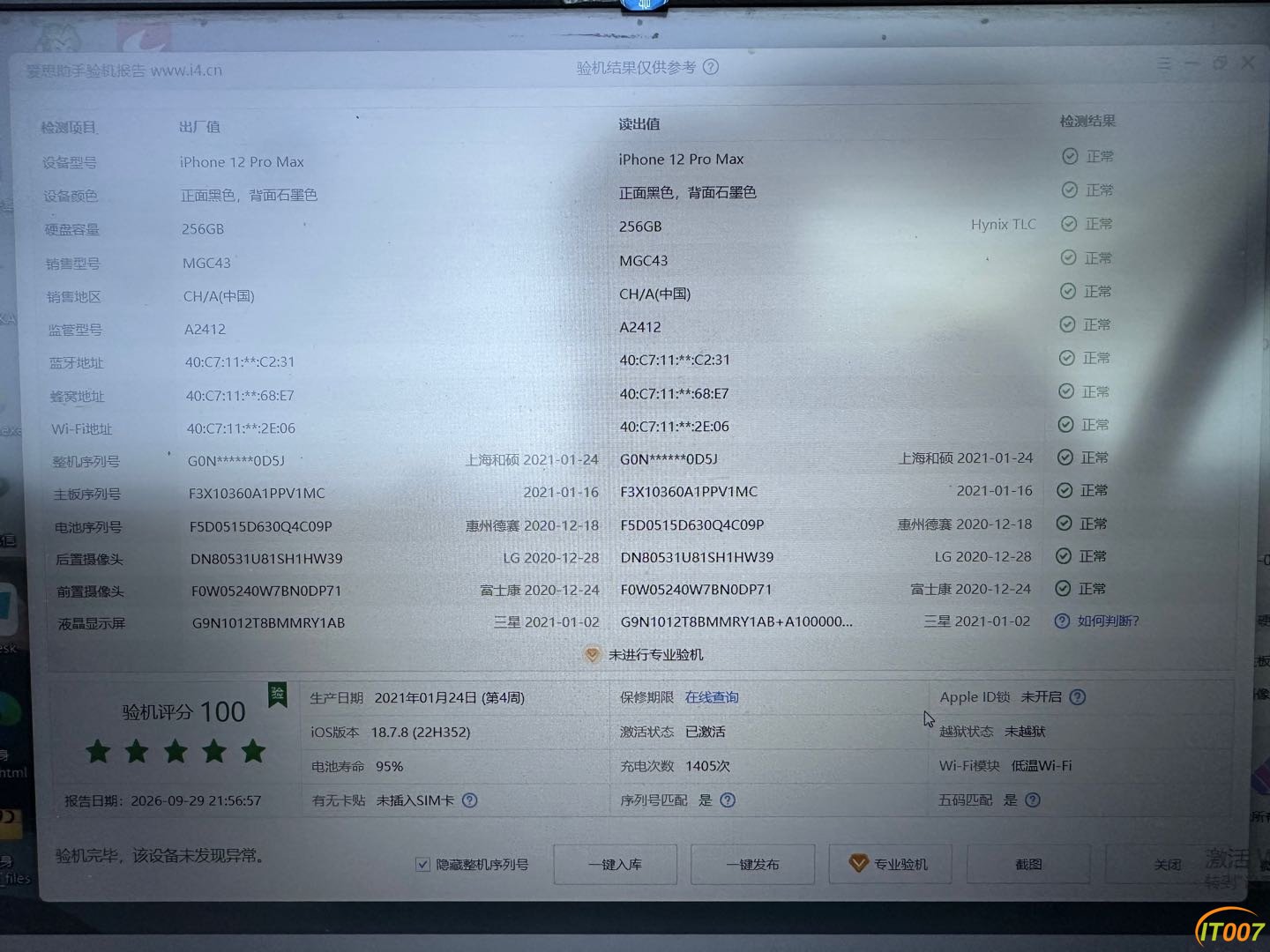This screenshot has height=952, width=1270.
Task: Click the 关闭 button
Action: [1167, 865]
